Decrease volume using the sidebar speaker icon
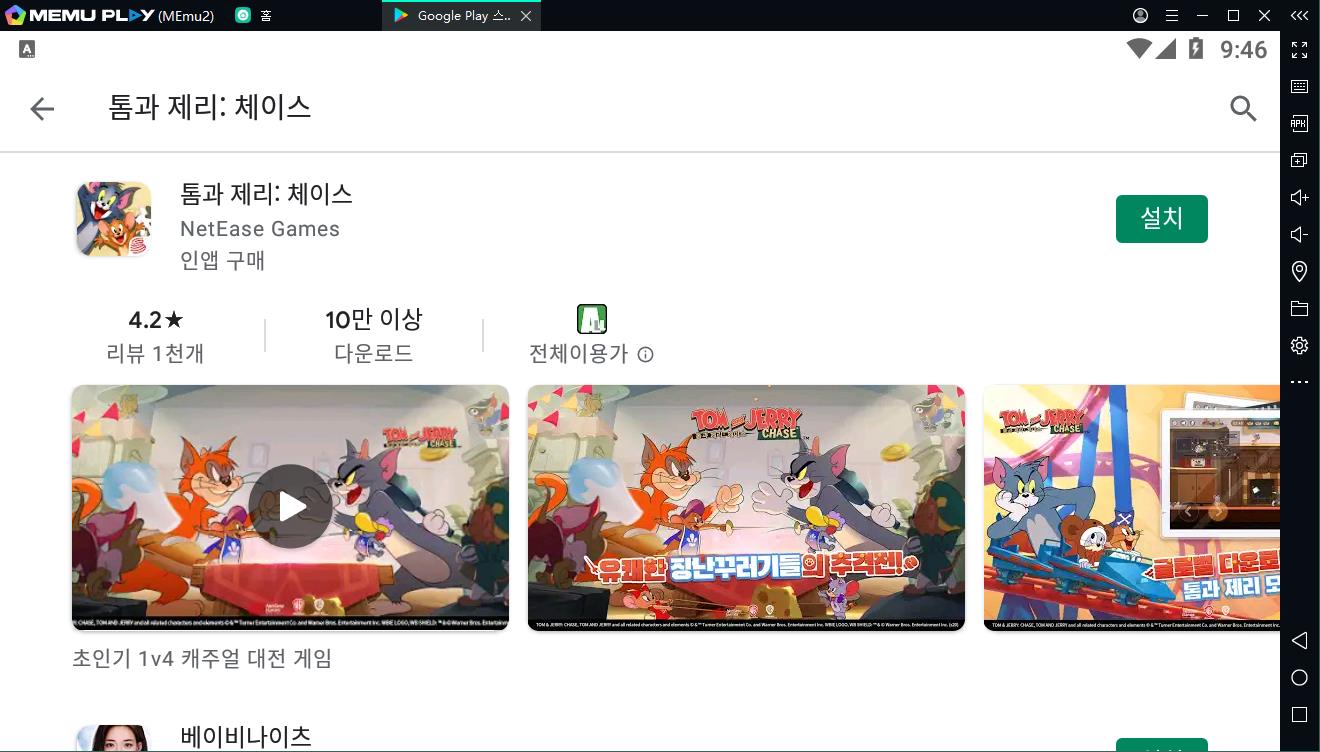The width and height of the screenshot is (1320, 752). 1299,235
